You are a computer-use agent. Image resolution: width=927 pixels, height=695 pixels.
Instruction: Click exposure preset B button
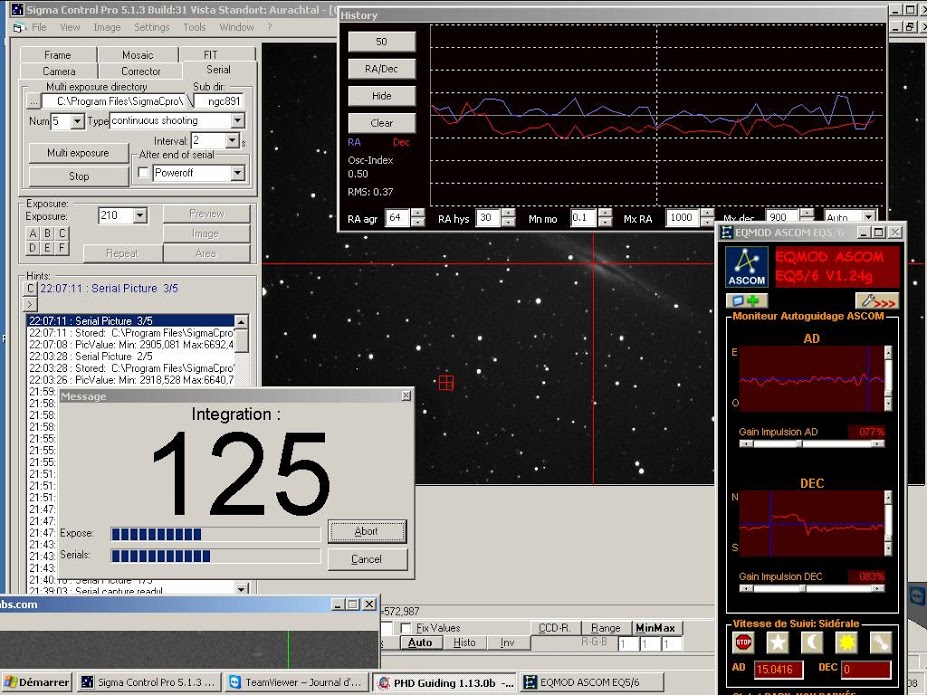(x=47, y=233)
